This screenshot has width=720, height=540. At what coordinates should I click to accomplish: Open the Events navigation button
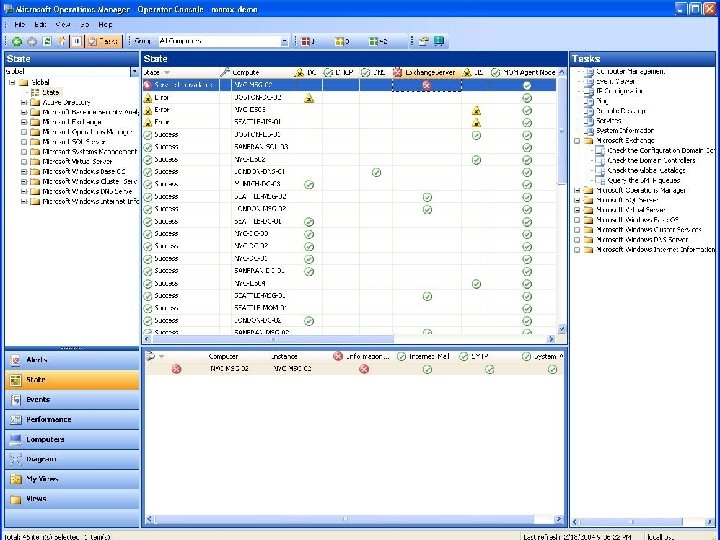(x=72, y=399)
